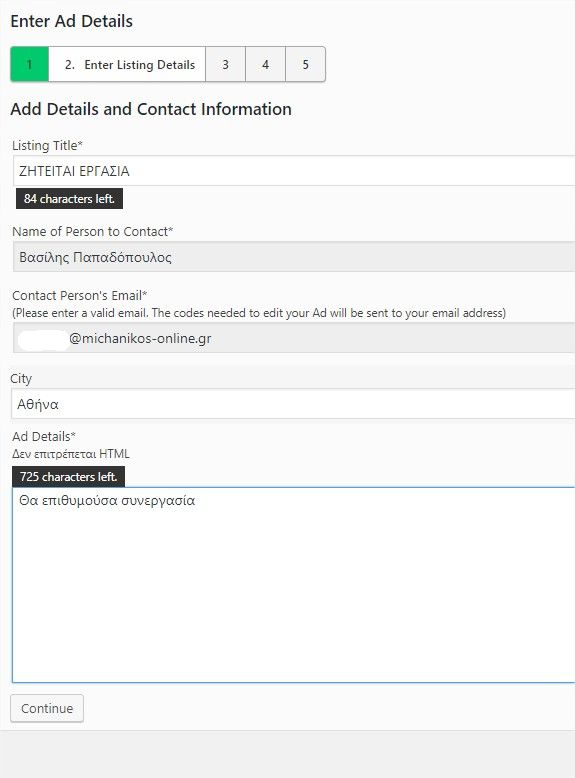The height and width of the screenshot is (778, 575).
Task: Focus the Name of Person to Contact field
Action: [294, 257]
